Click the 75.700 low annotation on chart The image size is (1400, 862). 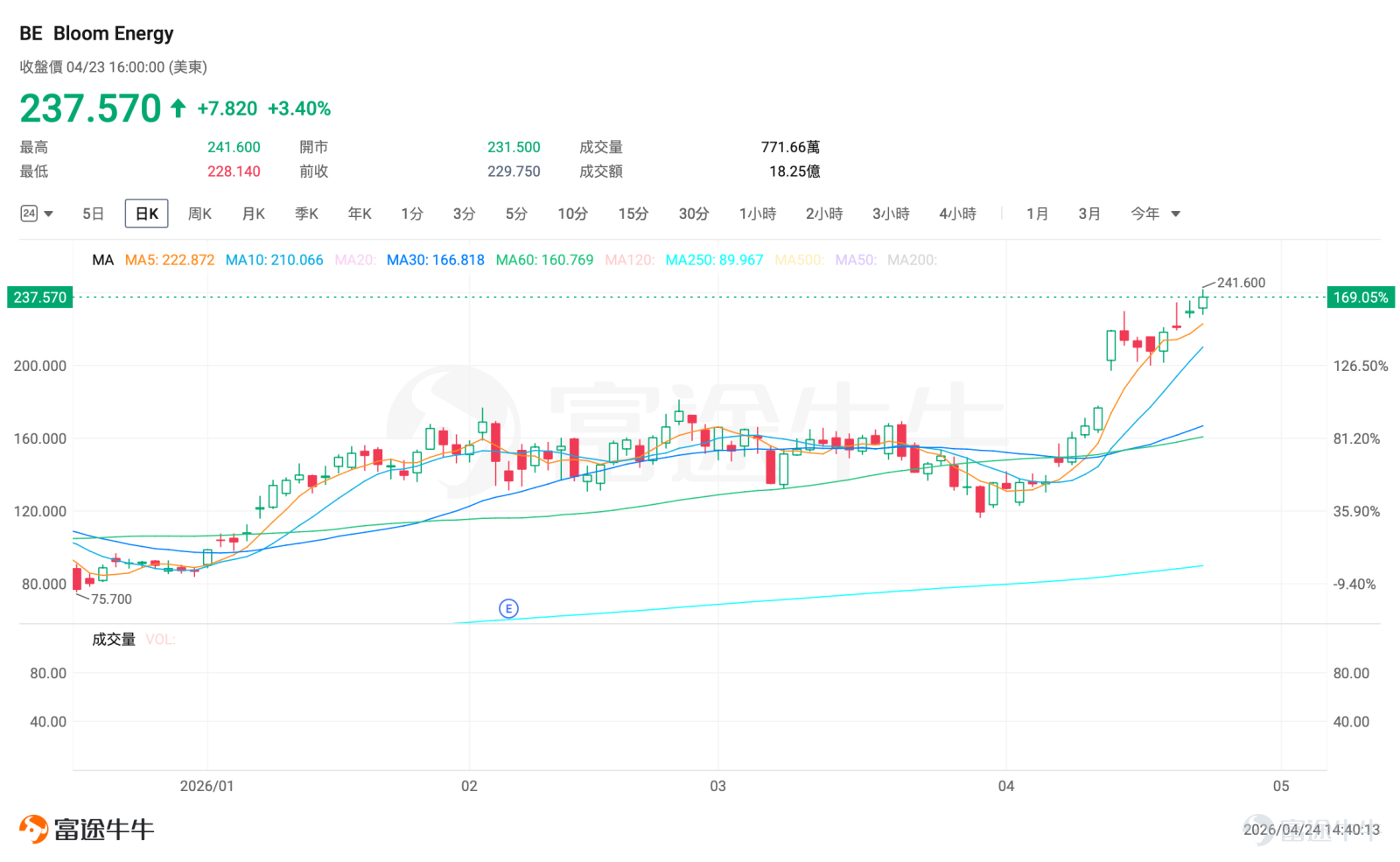tap(111, 599)
